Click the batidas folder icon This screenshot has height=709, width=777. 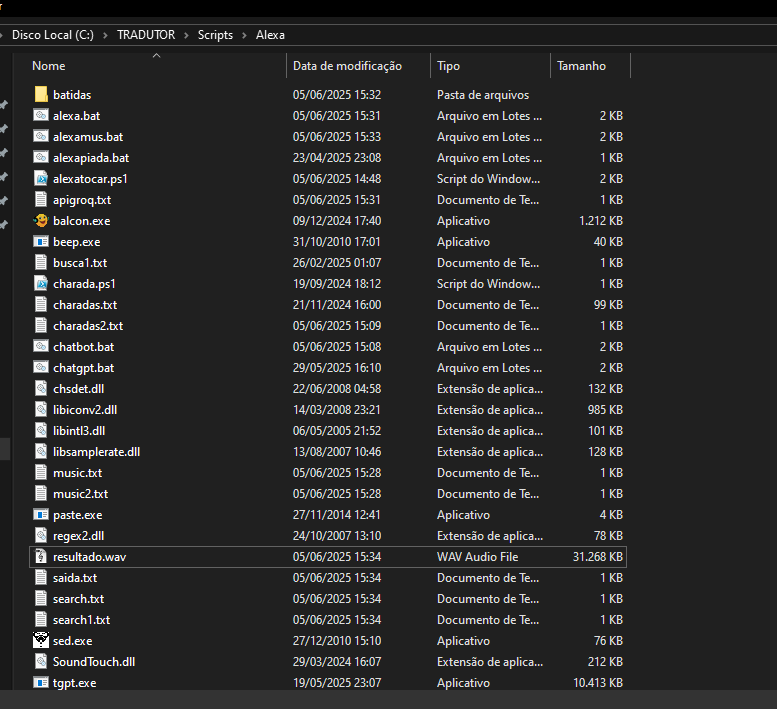[x=41, y=95]
